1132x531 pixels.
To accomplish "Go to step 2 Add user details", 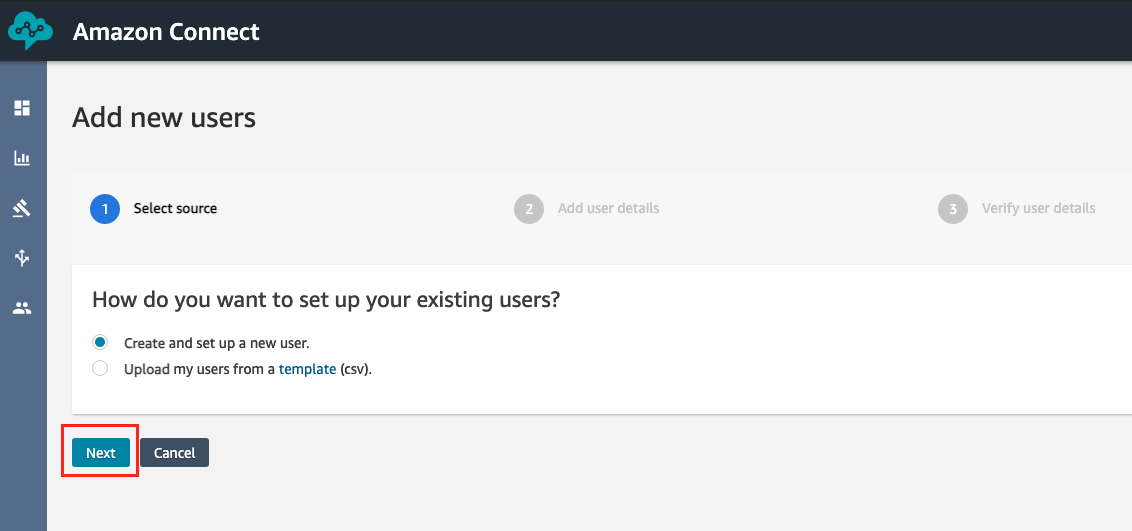I will 586,209.
